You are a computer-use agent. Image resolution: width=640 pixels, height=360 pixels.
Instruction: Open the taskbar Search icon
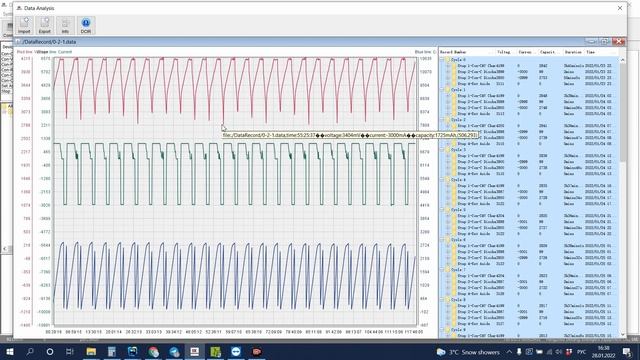coord(30,351)
